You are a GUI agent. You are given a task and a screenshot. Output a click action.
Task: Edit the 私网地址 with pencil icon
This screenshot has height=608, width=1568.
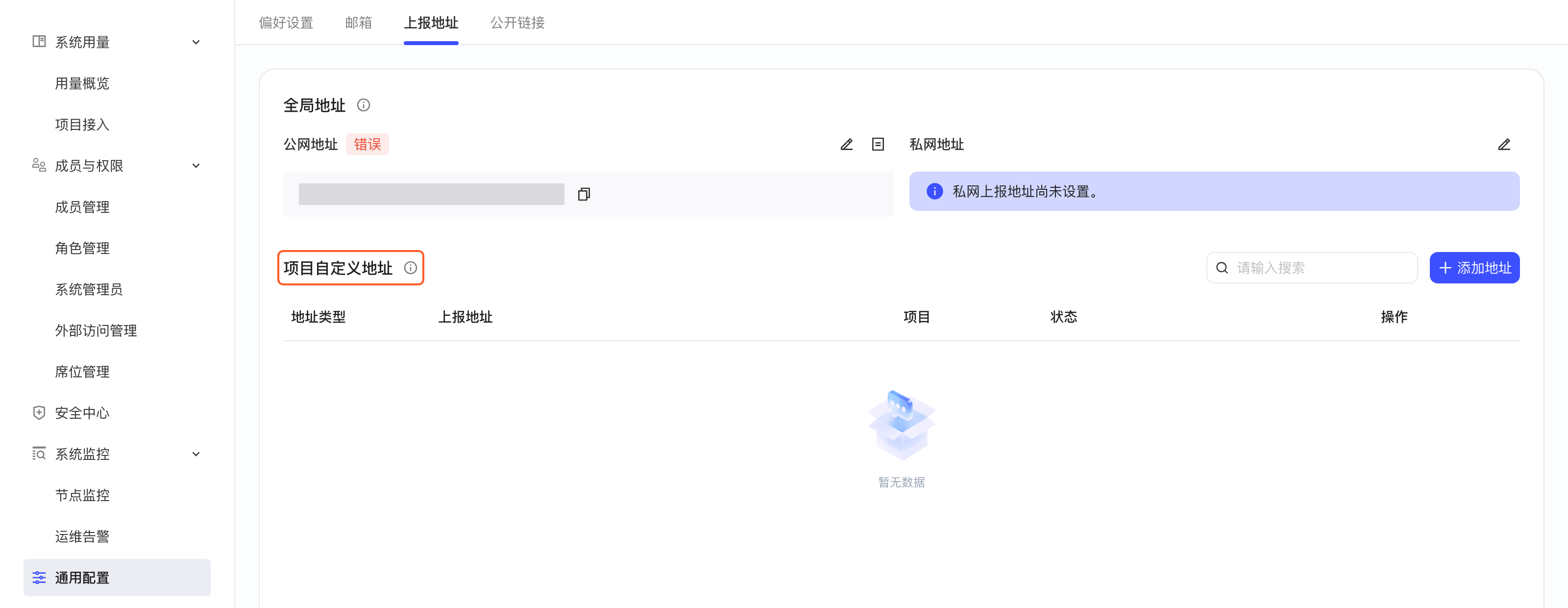tap(1504, 144)
